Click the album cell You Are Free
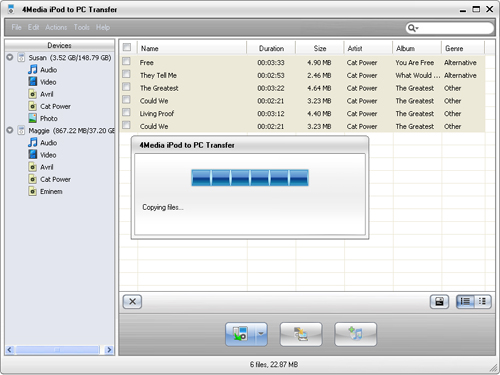Image resolution: width=500 pixels, height=375 pixels. (x=415, y=63)
